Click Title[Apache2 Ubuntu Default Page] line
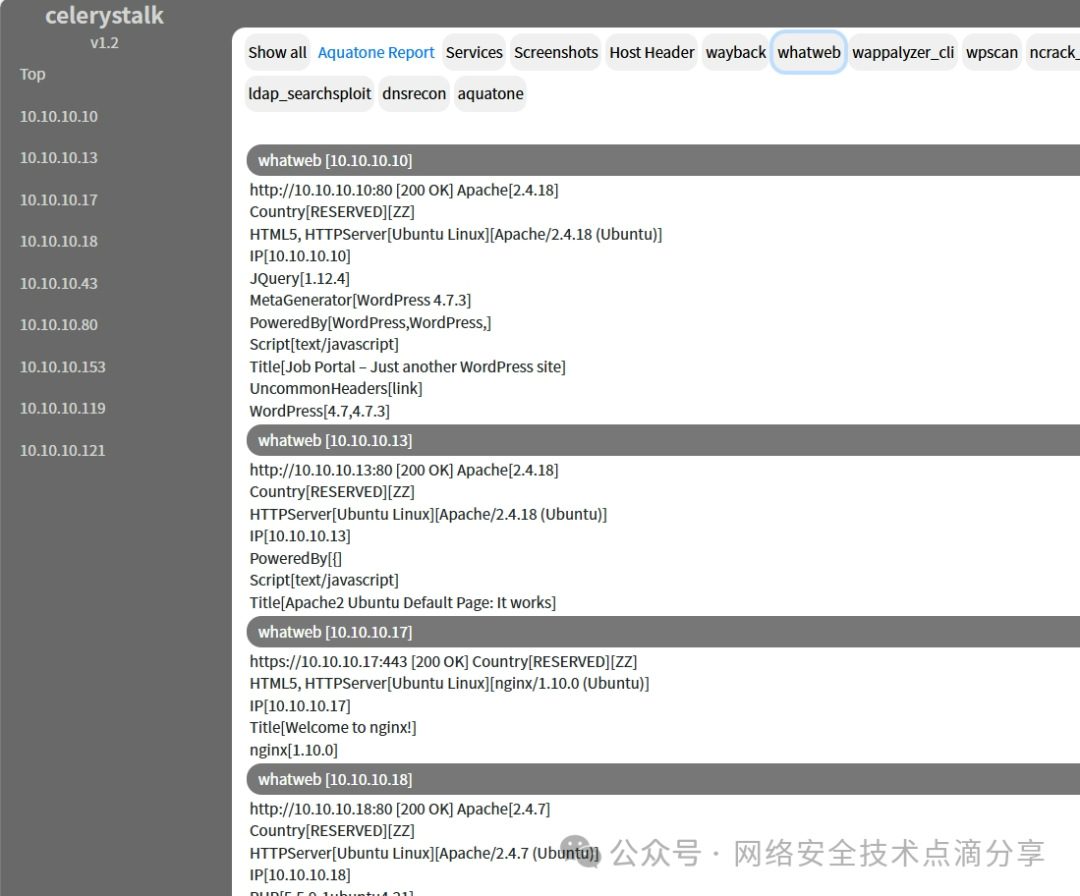1080x896 pixels. pos(402,603)
